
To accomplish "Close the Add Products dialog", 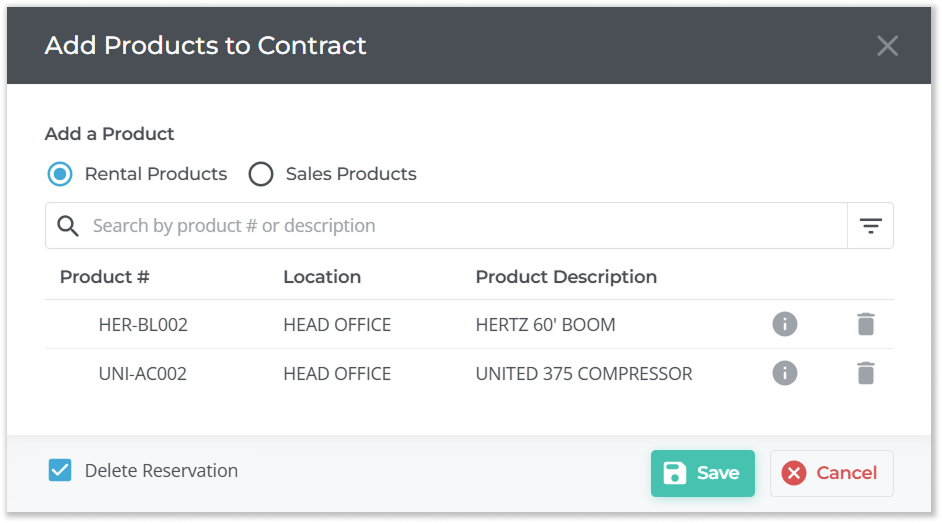I will pyautogui.click(x=887, y=46).
